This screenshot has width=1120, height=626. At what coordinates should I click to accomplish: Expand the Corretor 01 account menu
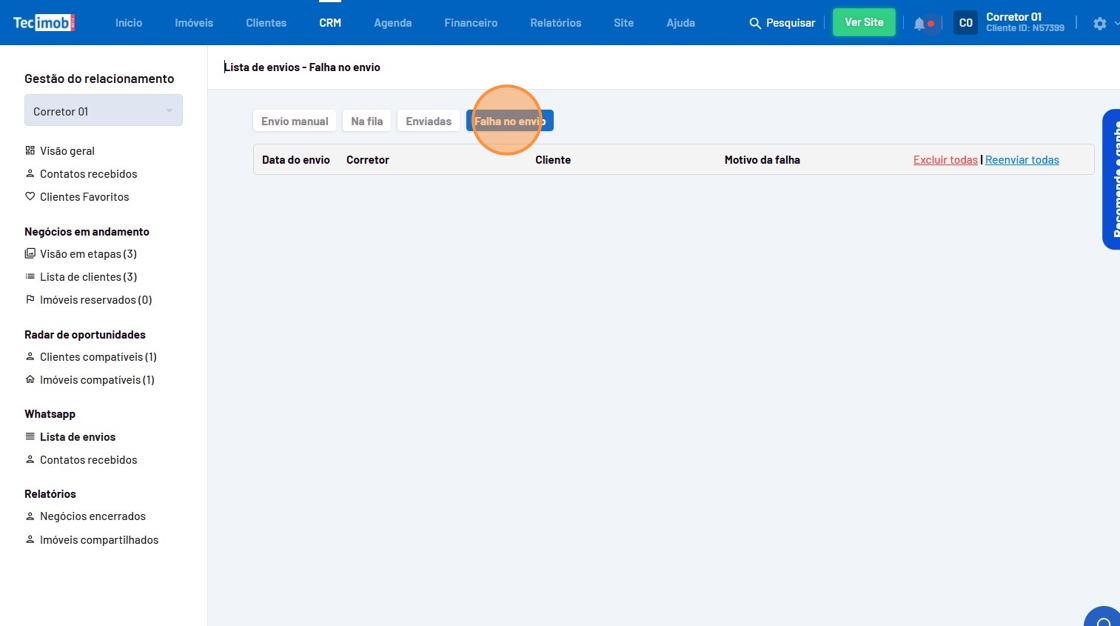pyautogui.click(x=1024, y=22)
